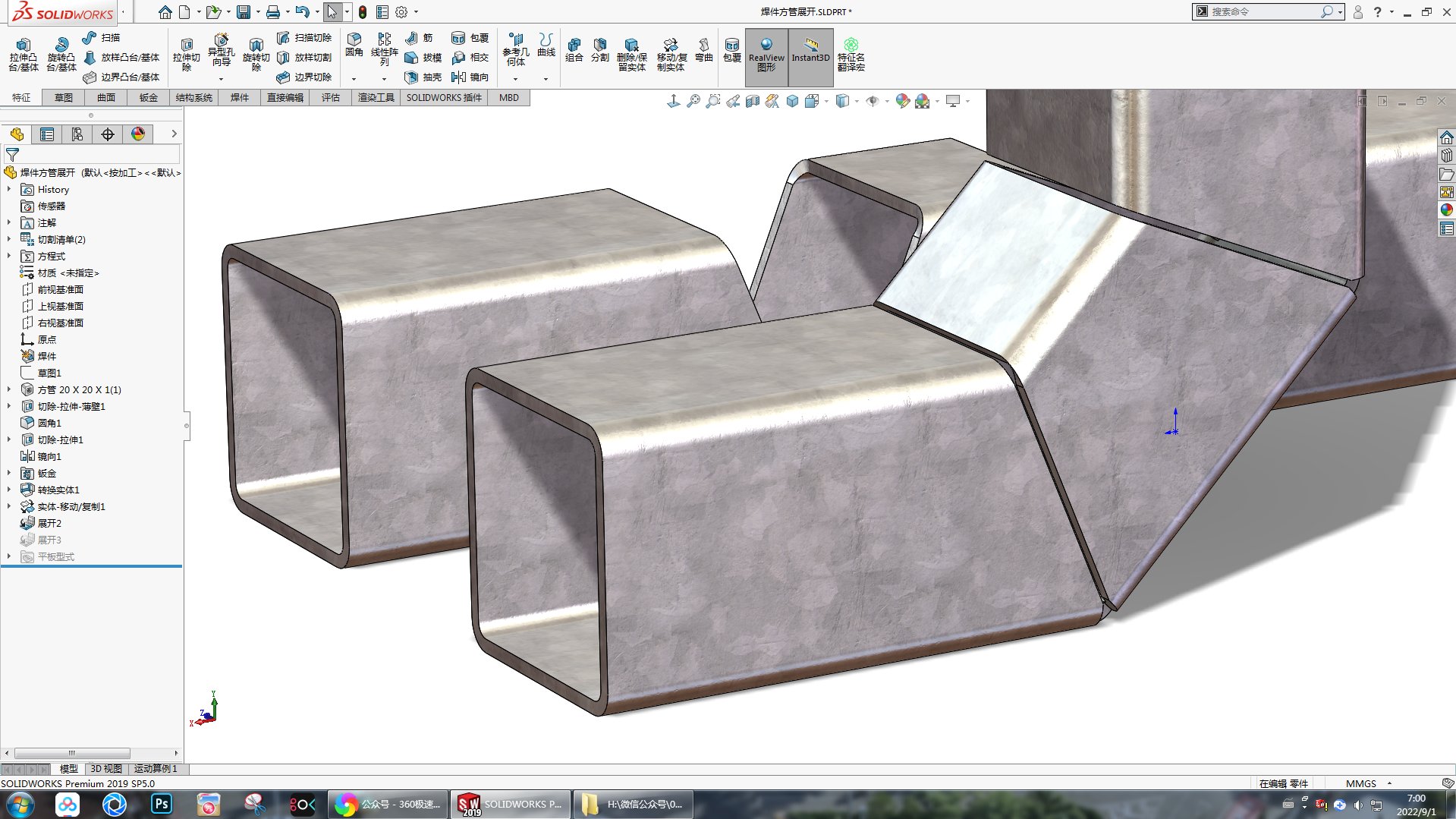Click the Shell (抽壳) tool
The width and height of the screenshot is (1456, 819).
[x=423, y=77]
